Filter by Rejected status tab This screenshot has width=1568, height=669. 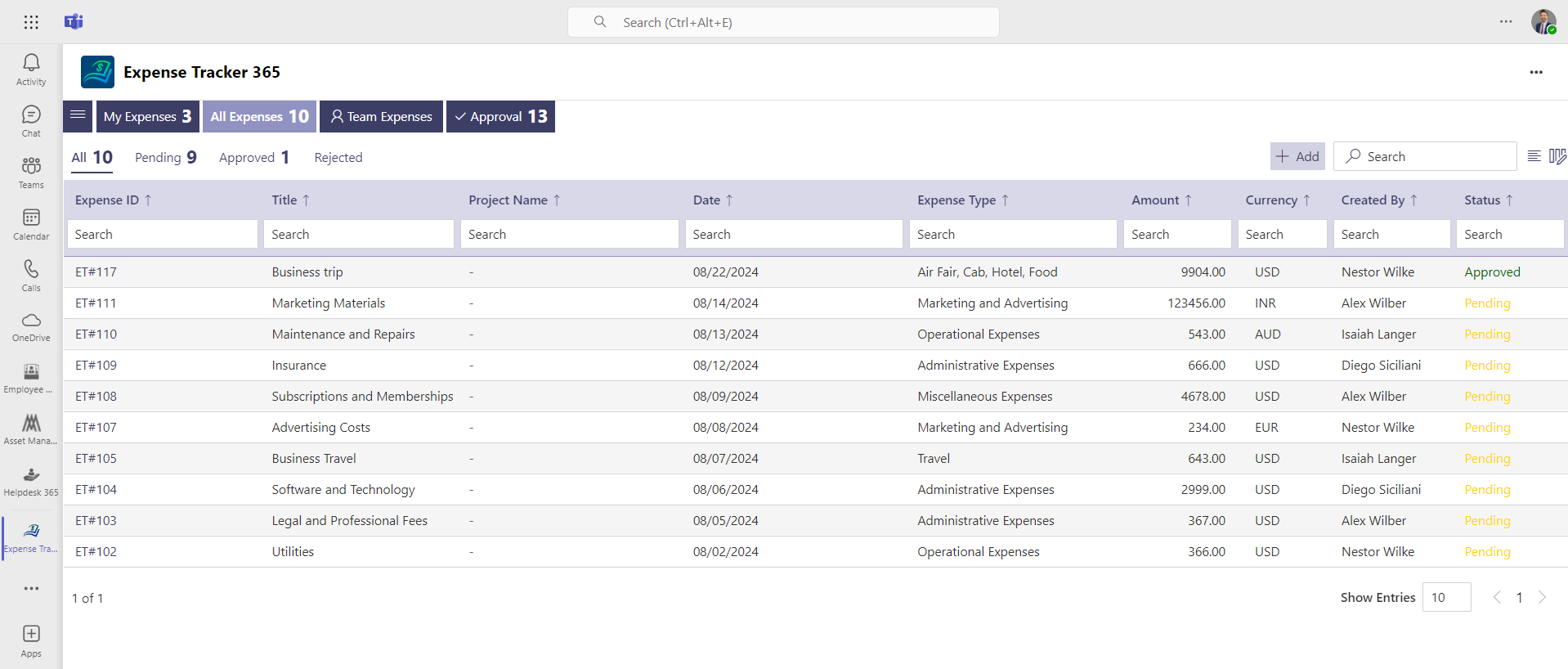338,157
